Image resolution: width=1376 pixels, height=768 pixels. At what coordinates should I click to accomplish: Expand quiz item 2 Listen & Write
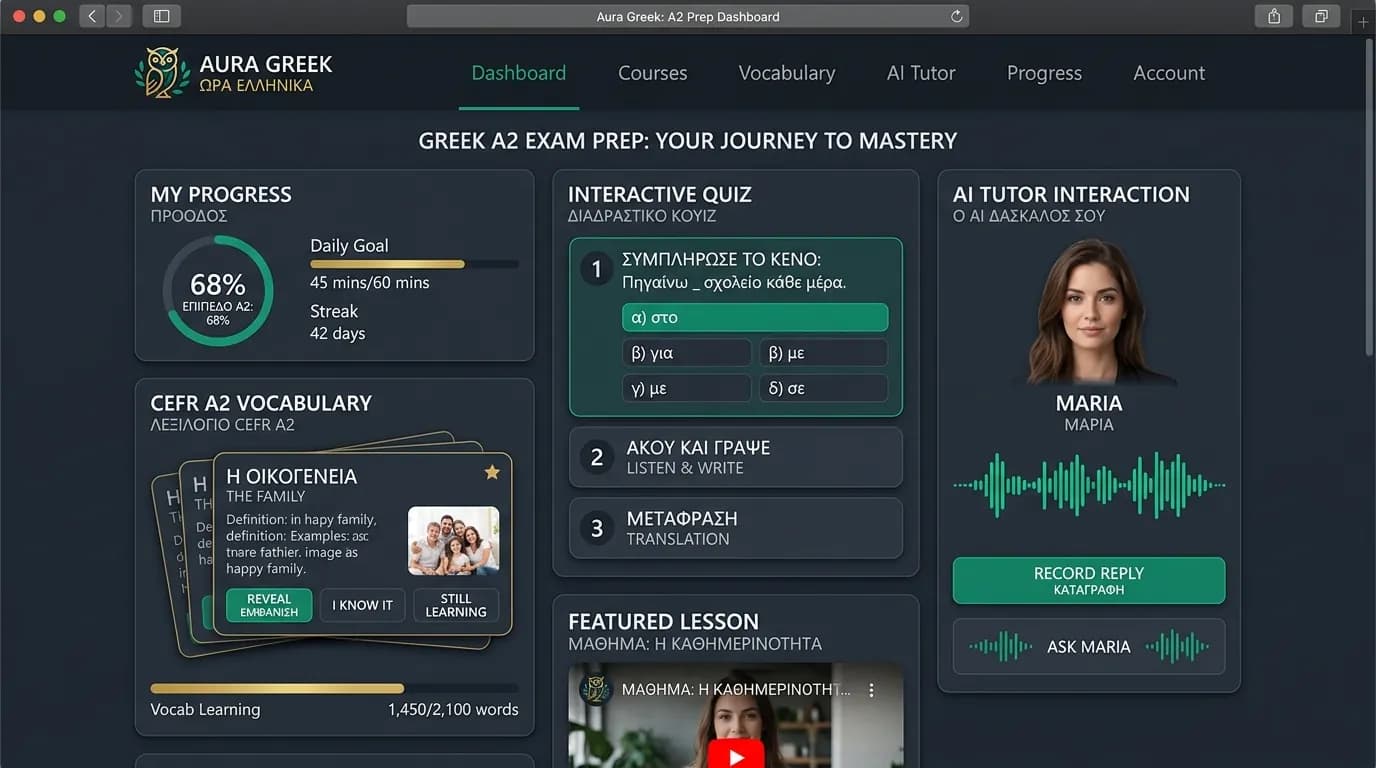(x=736, y=457)
